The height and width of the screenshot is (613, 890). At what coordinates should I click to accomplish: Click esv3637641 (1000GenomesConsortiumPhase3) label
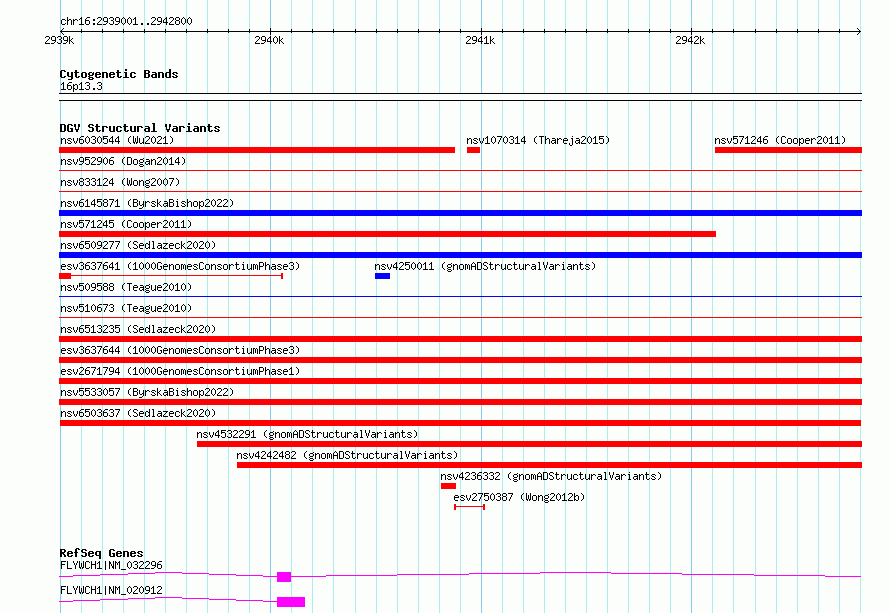(180, 266)
